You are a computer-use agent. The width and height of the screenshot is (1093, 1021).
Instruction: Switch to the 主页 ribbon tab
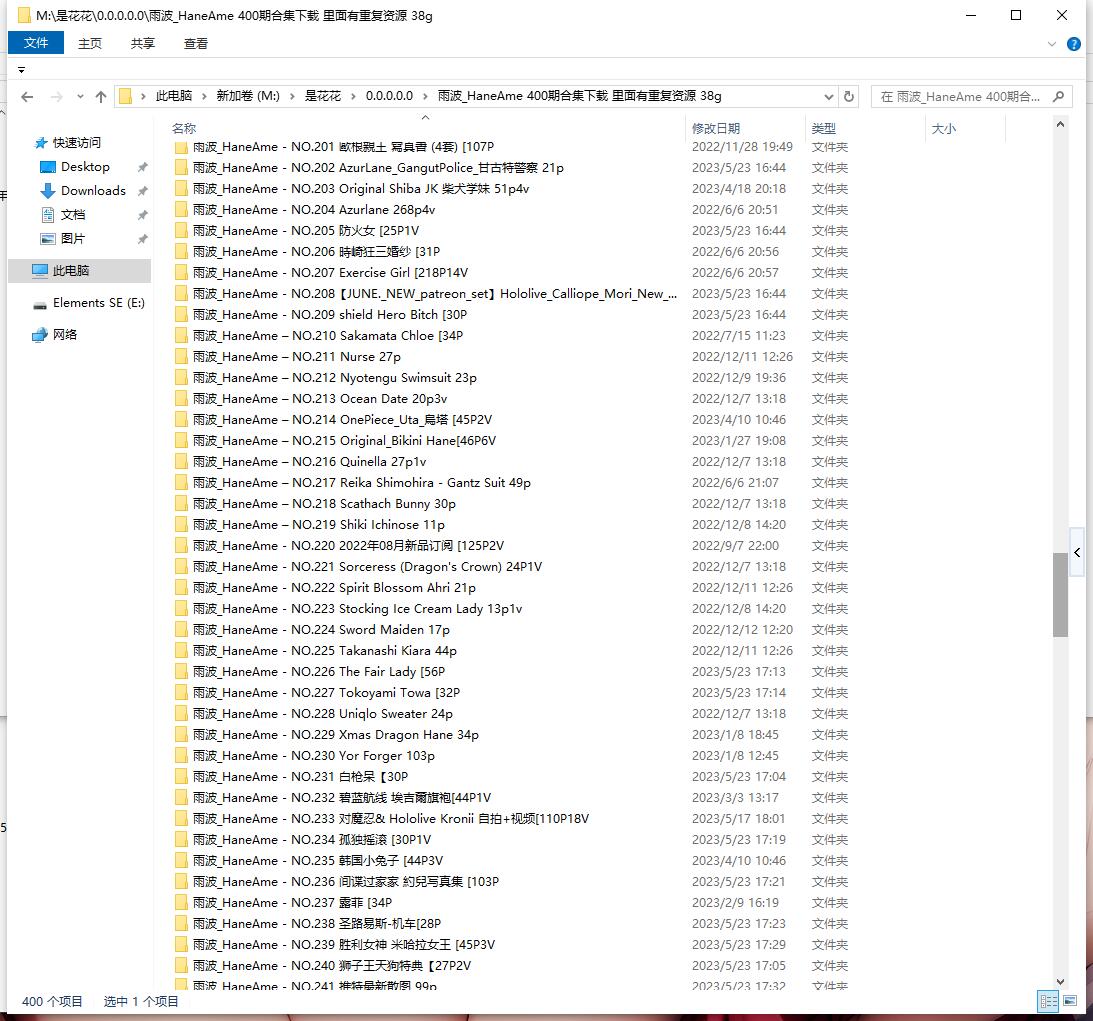click(90, 43)
